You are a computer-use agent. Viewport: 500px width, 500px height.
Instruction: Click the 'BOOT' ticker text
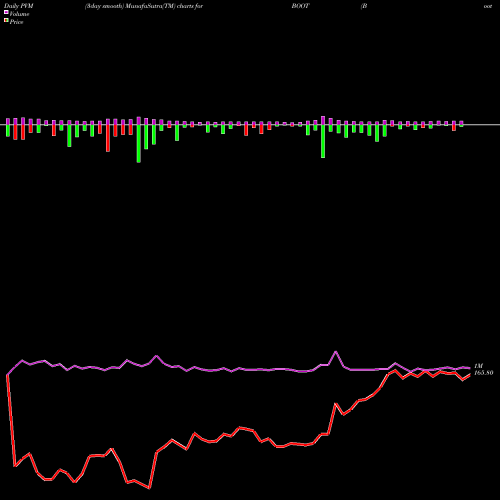coord(300,6)
